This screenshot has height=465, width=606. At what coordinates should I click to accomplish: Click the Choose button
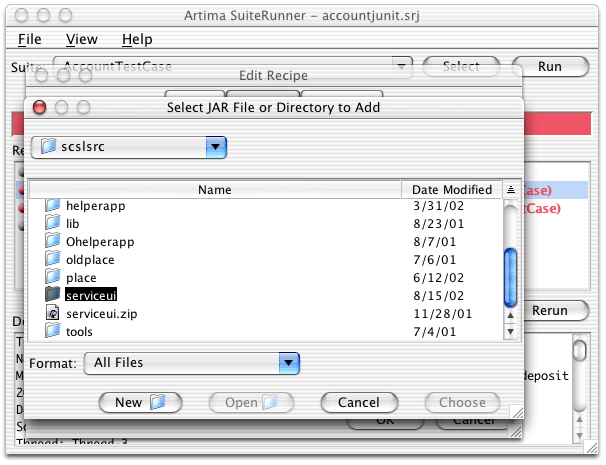(462, 402)
